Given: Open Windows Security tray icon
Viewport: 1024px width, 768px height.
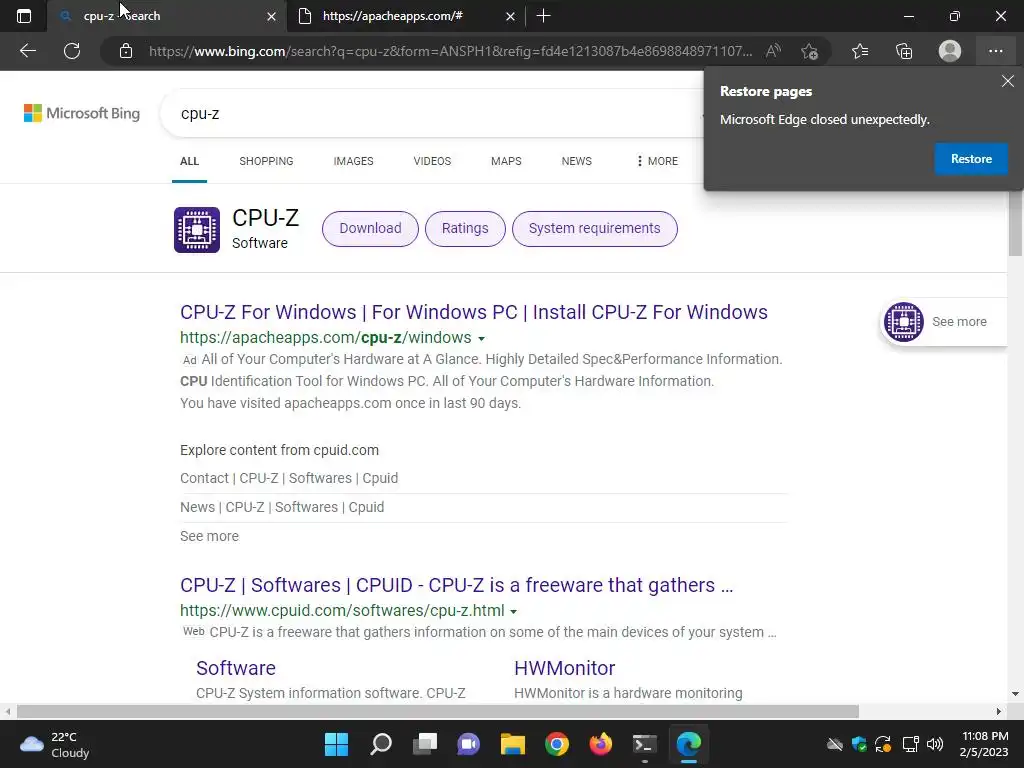Looking at the screenshot, I should (x=859, y=744).
